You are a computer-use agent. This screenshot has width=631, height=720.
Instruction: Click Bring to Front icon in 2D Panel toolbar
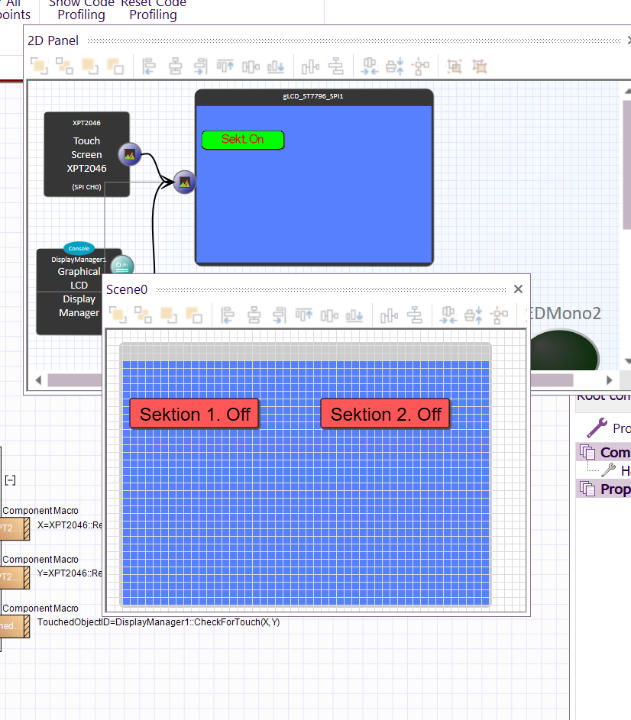39,66
